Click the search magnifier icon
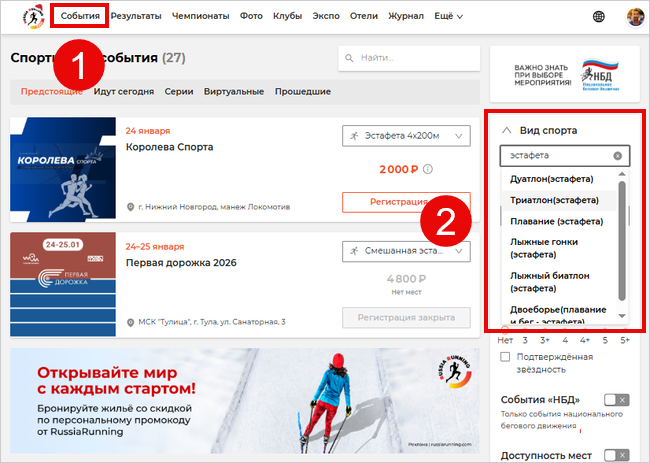This screenshot has height=463, width=650. click(x=352, y=59)
